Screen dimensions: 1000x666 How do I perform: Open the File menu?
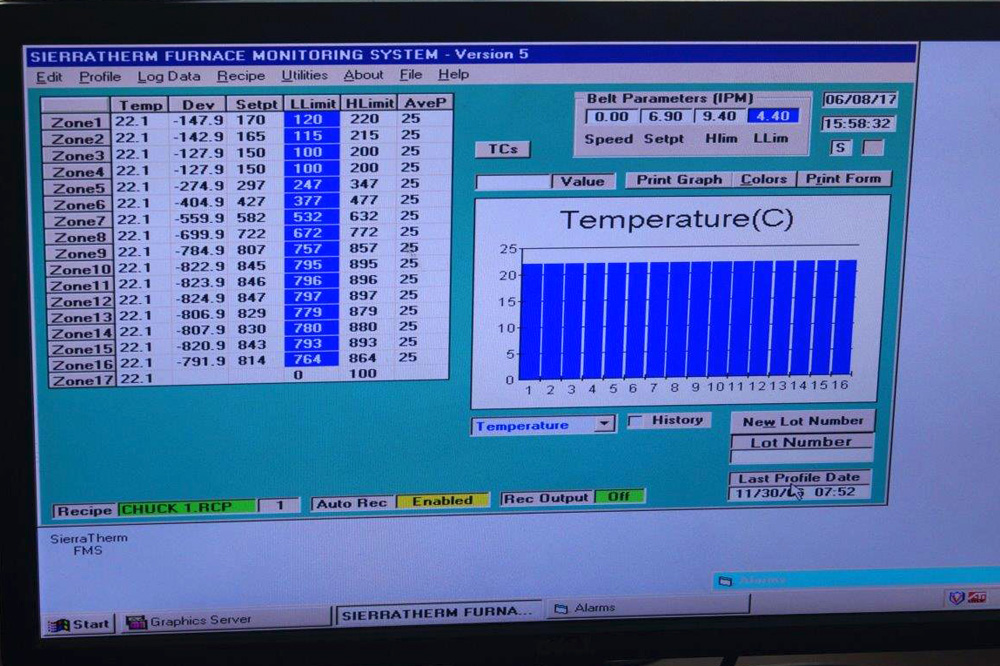411,75
